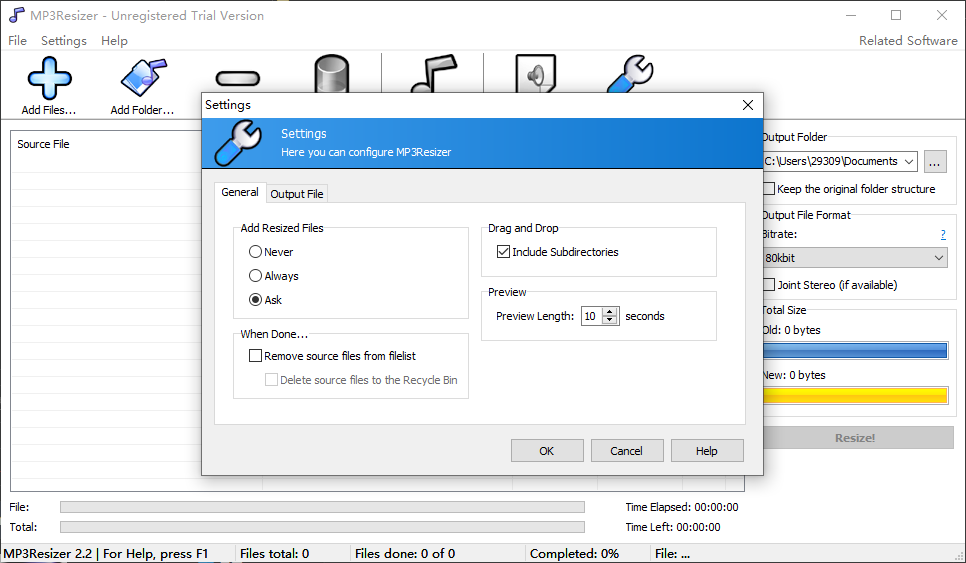
Task: Expand the Output Folder path dropdown
Action: pyautogui.click(x=909, y=161)
